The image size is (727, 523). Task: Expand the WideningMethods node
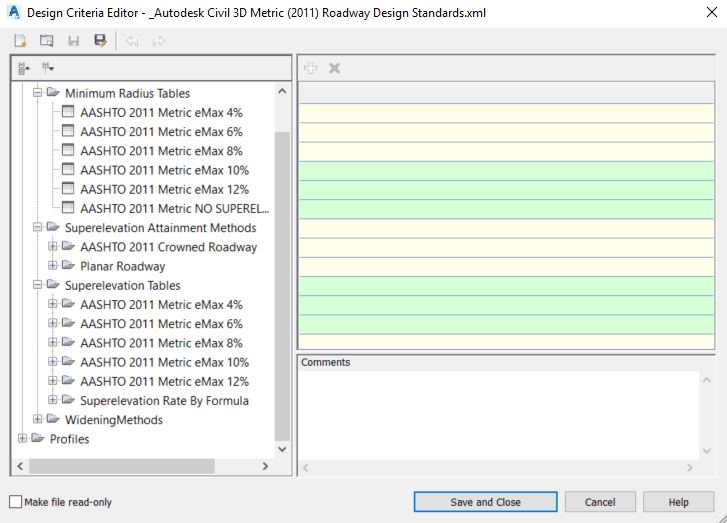point(38,419)
